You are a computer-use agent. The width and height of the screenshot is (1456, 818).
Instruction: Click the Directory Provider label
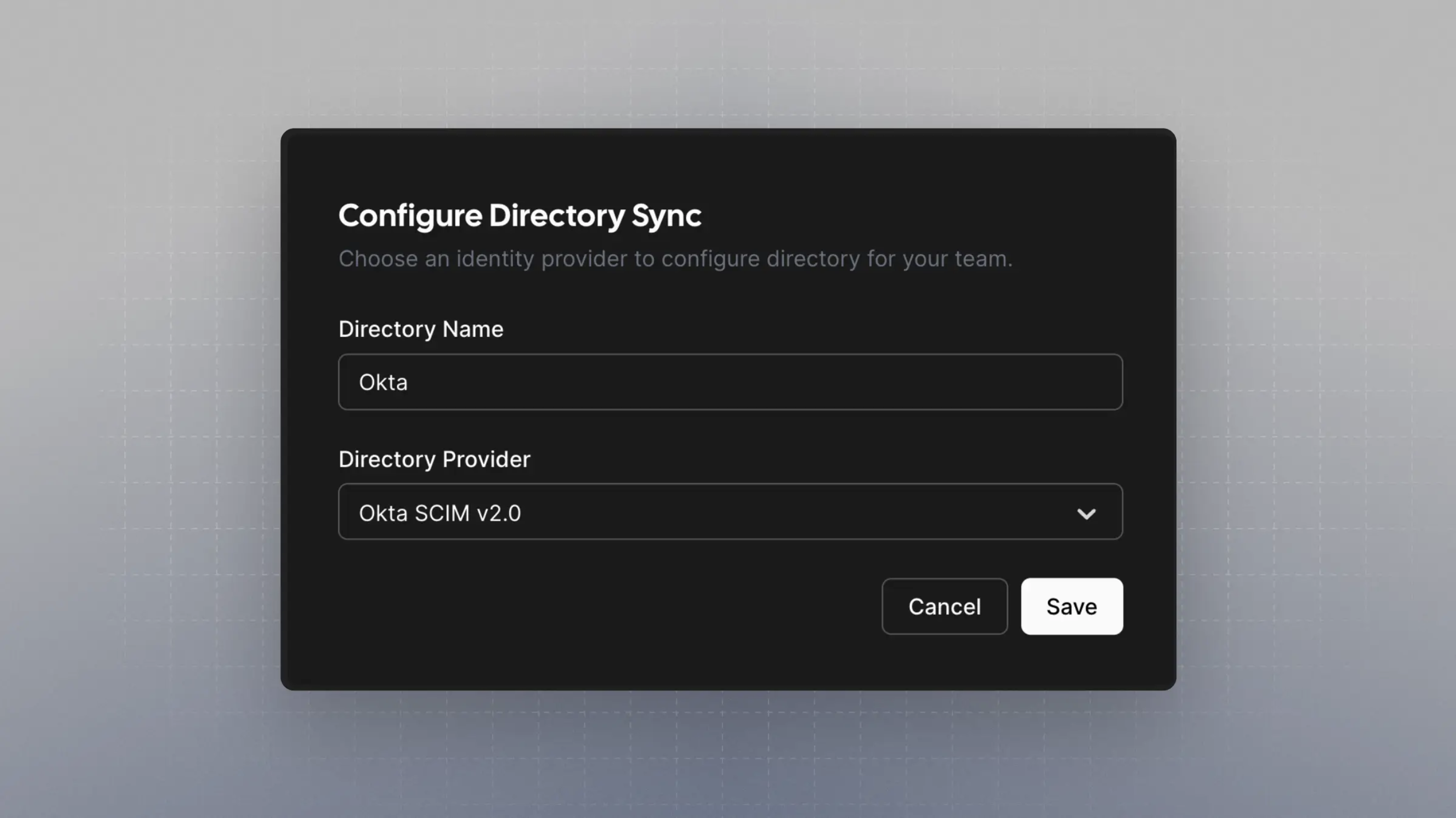pos(434,459)
